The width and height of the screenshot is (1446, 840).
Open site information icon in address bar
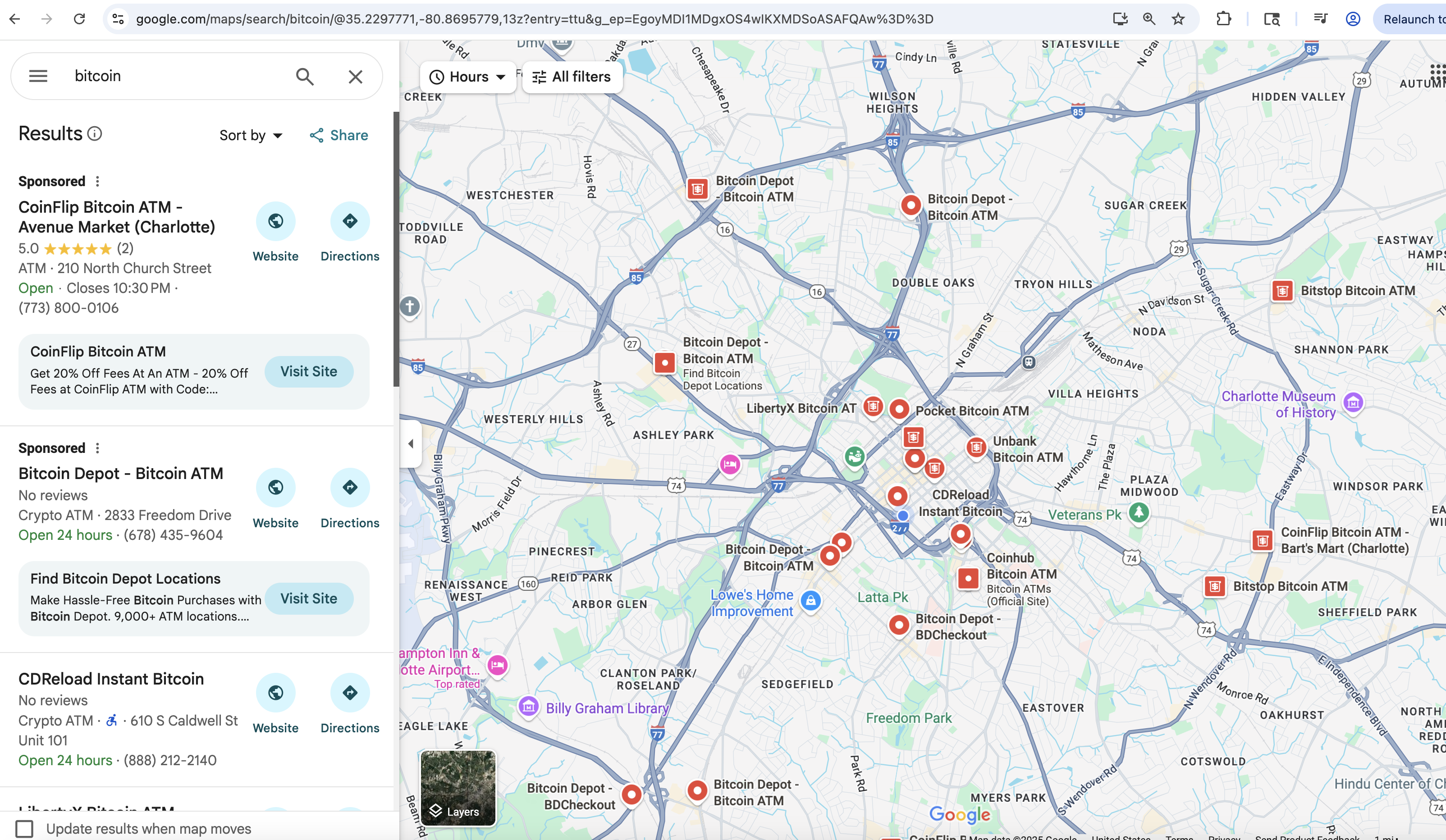(118, 19)
